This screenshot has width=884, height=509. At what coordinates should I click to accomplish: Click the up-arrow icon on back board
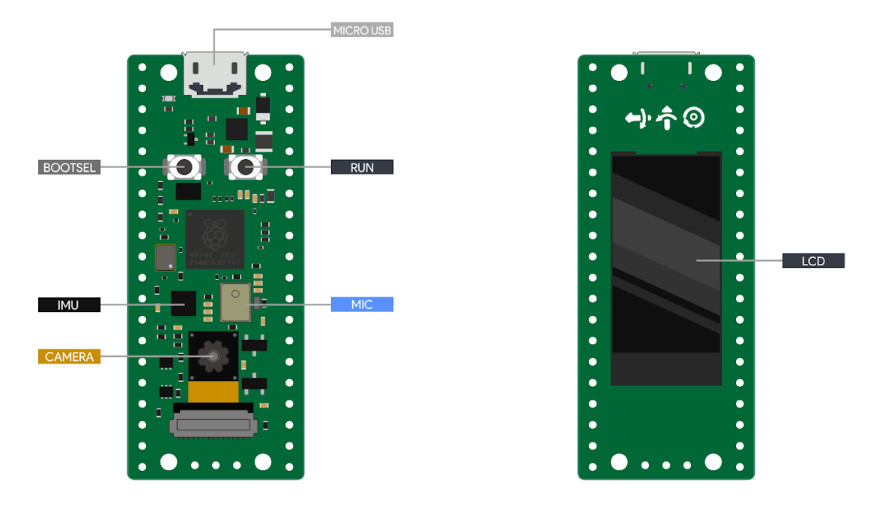tap(666, 118)
